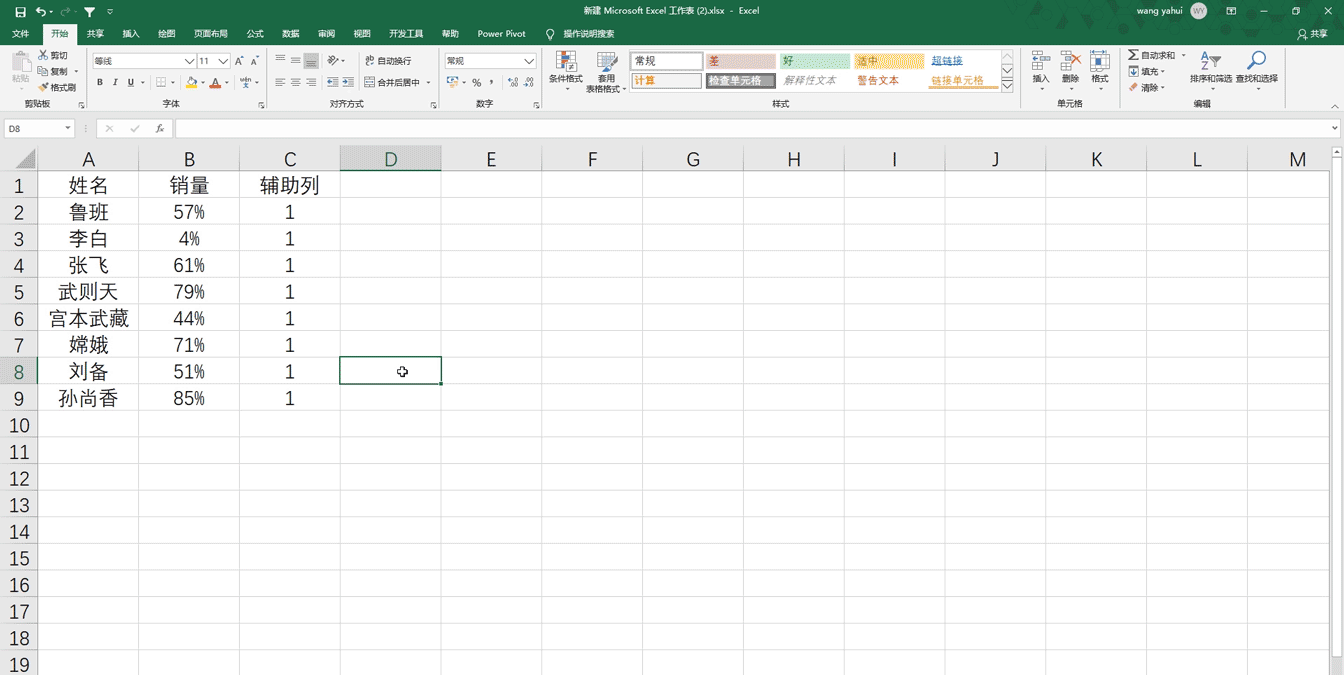Click the Save icon in quick access toolbar
1344x675 pixels.
(x=20, y=11)
